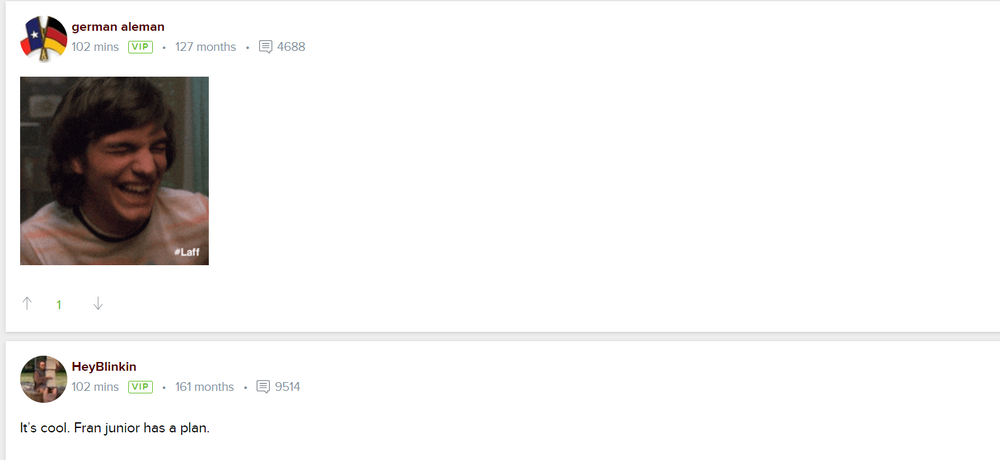Click the 9514 comment count number
Image resolution: width=1000 pixels, height=460 pixels.
coord(288,387)
